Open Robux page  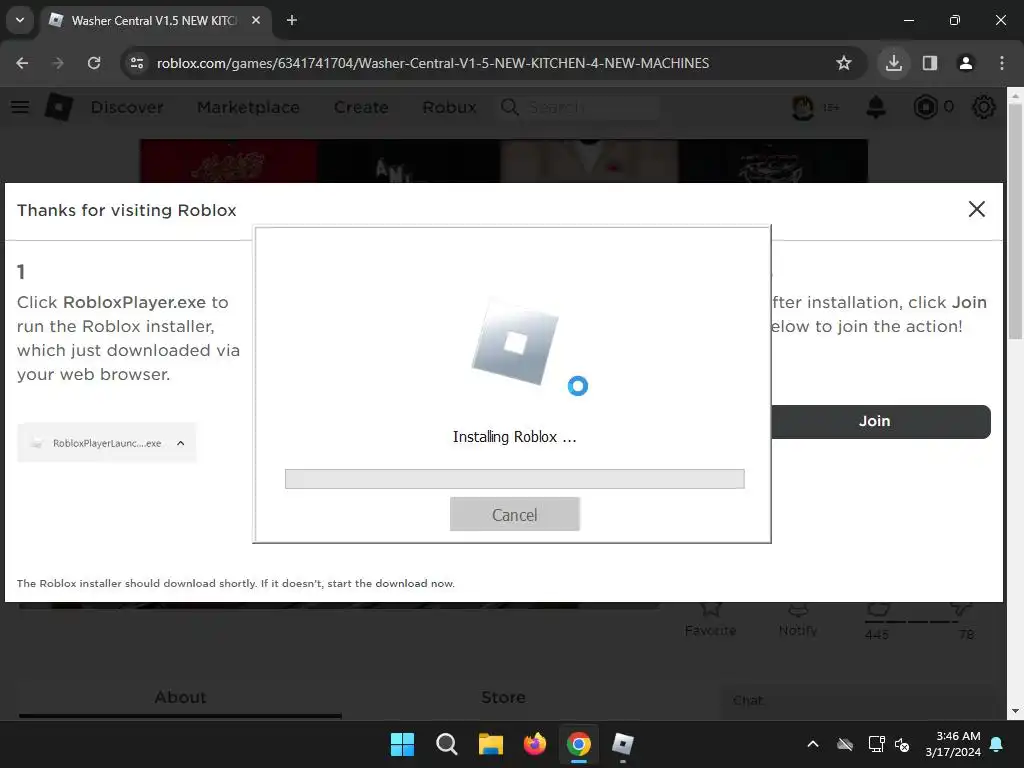coord(449,106)
